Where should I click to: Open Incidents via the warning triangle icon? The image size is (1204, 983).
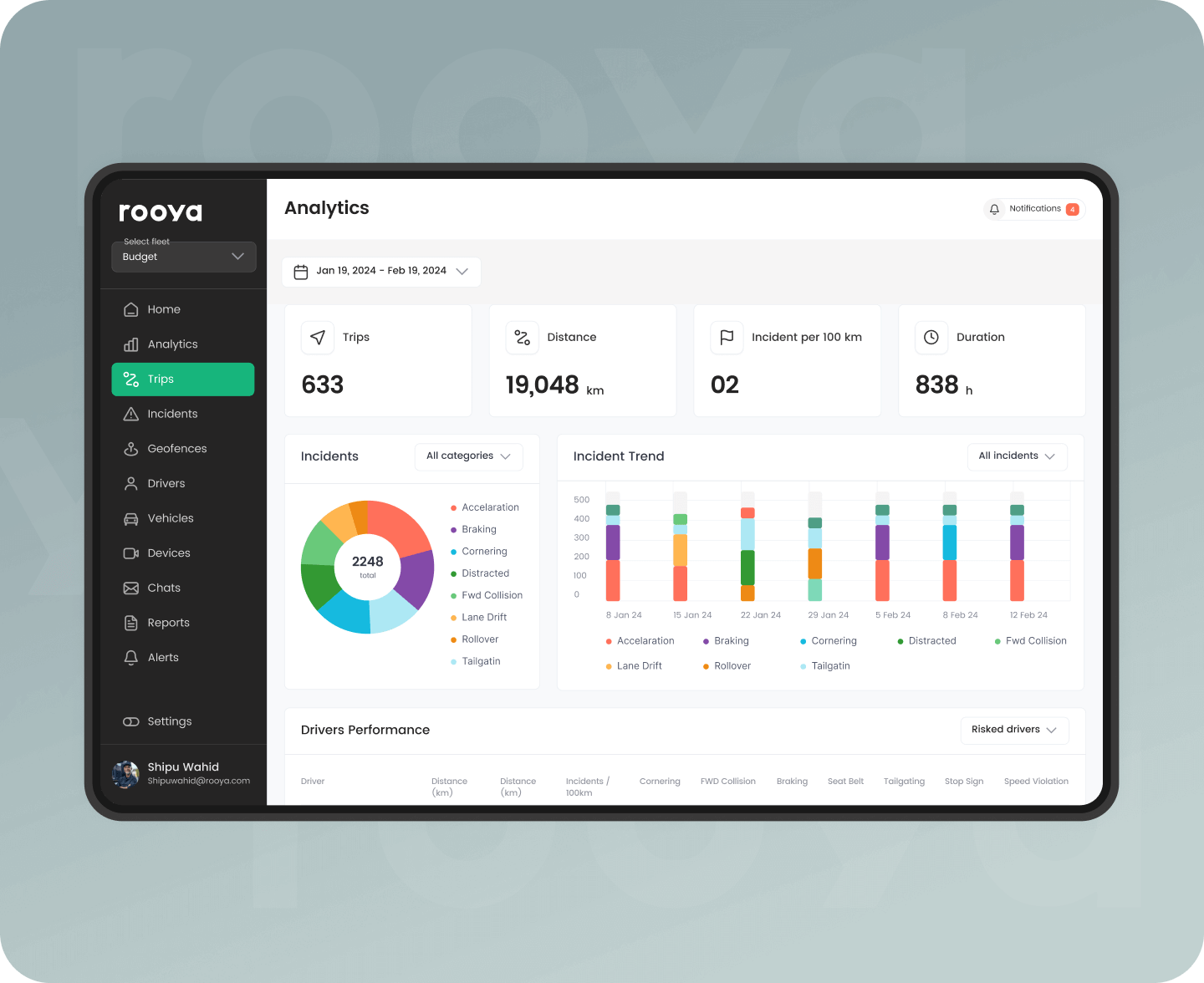(x=131, y=413)
